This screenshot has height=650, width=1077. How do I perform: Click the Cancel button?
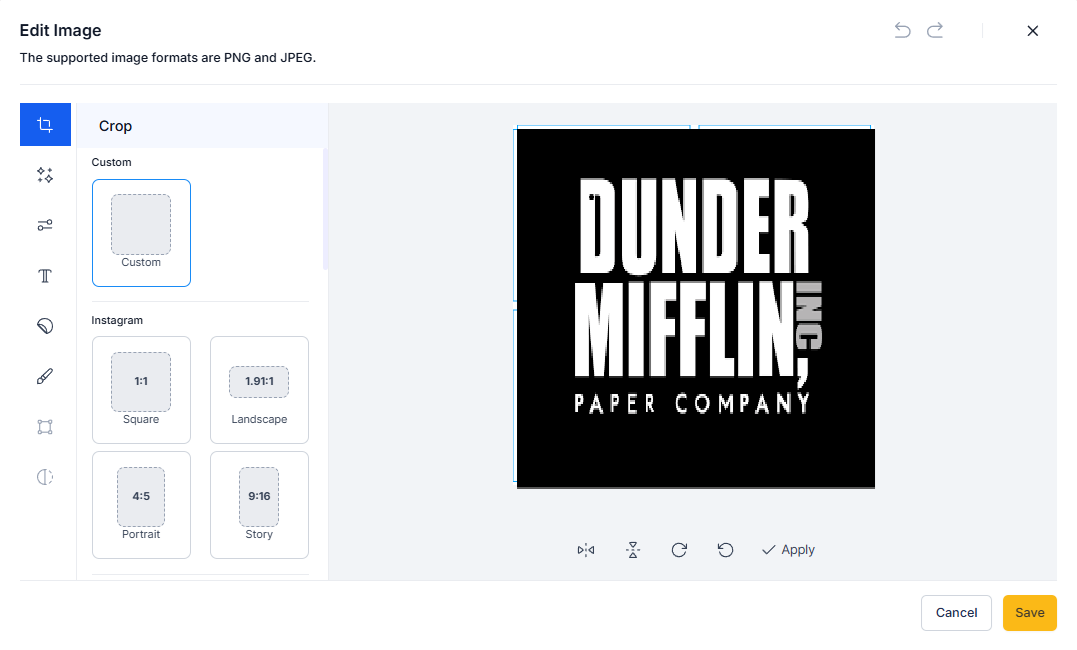(956, 613)
